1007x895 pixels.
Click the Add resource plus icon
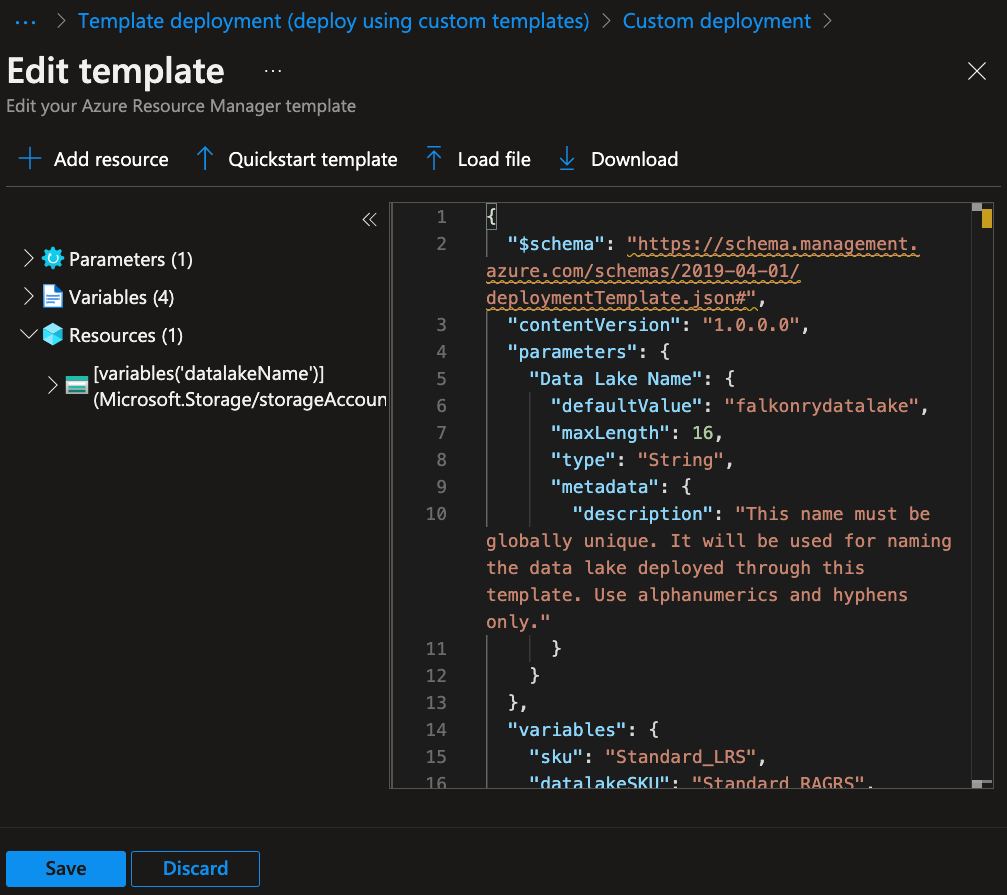point(30,159)
